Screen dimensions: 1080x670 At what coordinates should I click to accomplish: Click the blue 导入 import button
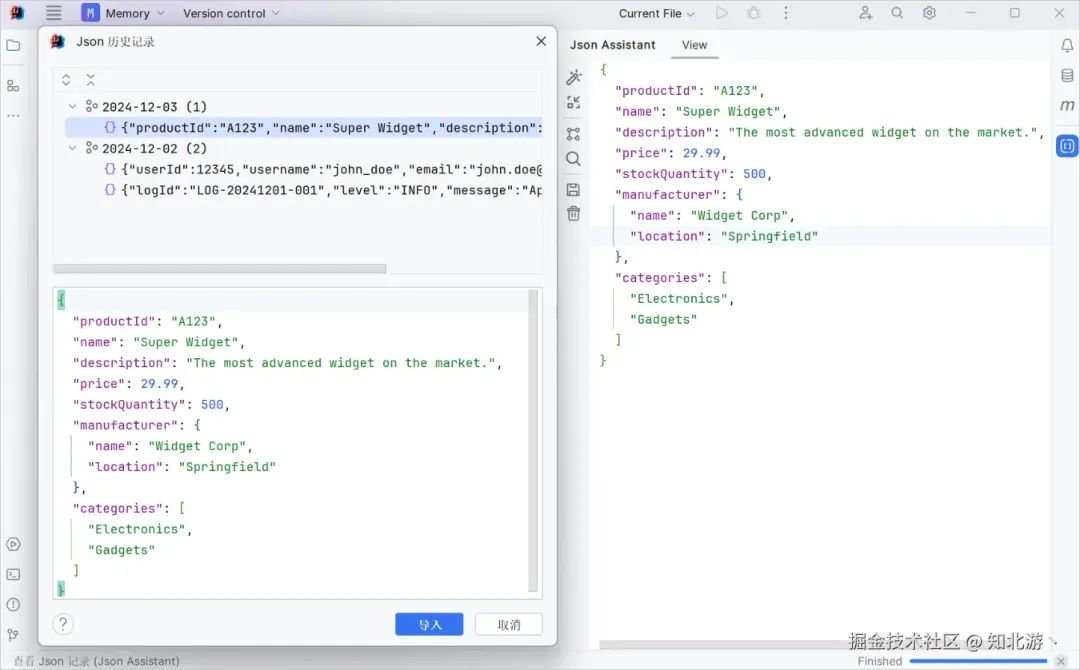tap(429, 625)
